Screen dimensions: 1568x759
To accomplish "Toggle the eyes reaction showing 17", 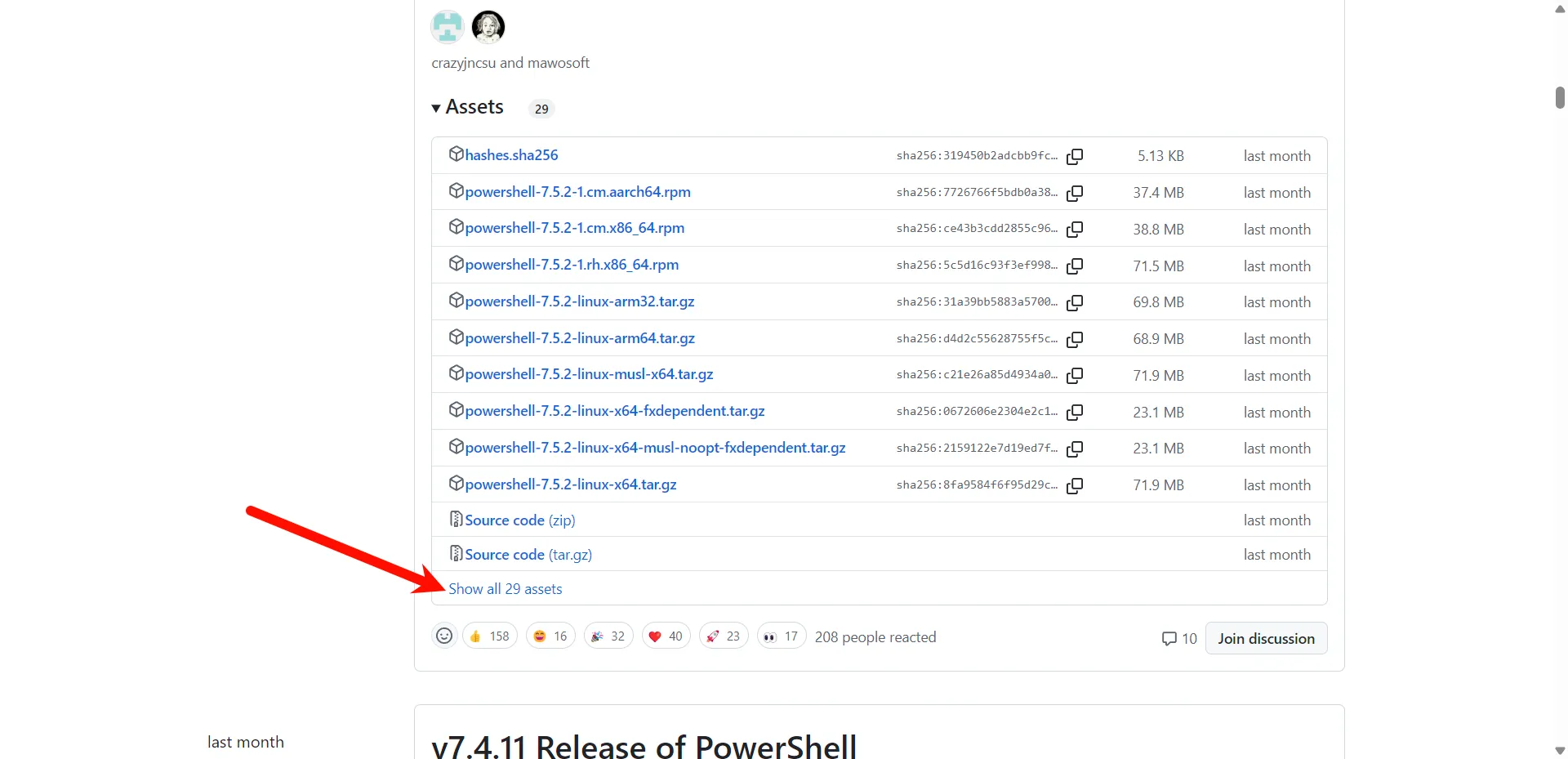I will pyautogui.click(x=782, y=636).
